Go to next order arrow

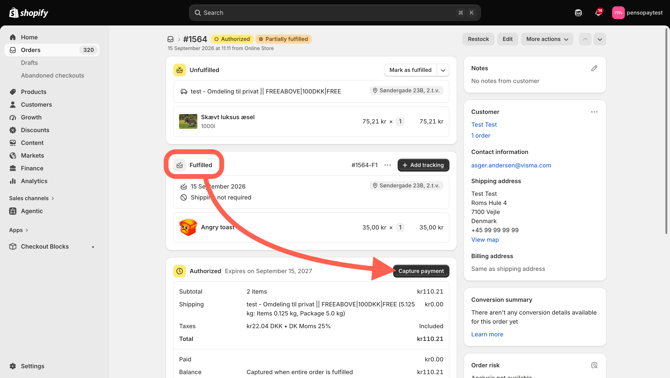click(599, 39)
